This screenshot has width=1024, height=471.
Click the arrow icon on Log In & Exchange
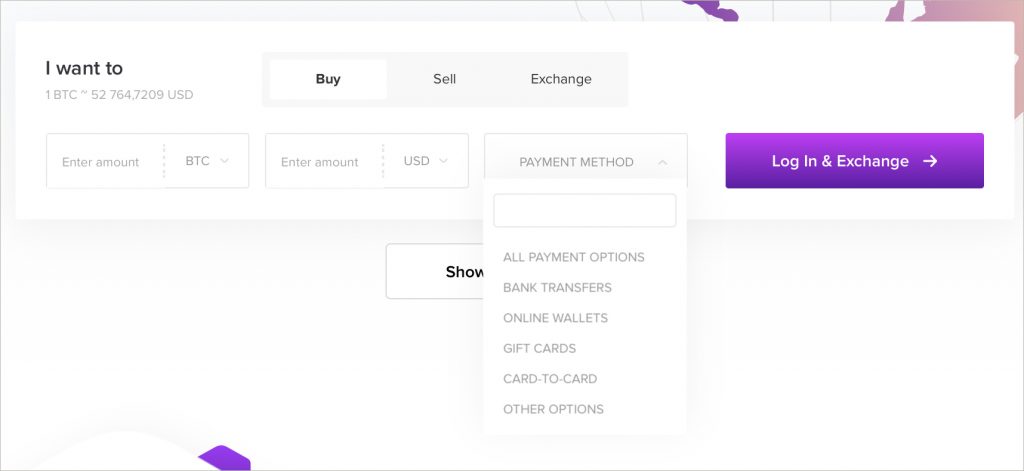930,161
